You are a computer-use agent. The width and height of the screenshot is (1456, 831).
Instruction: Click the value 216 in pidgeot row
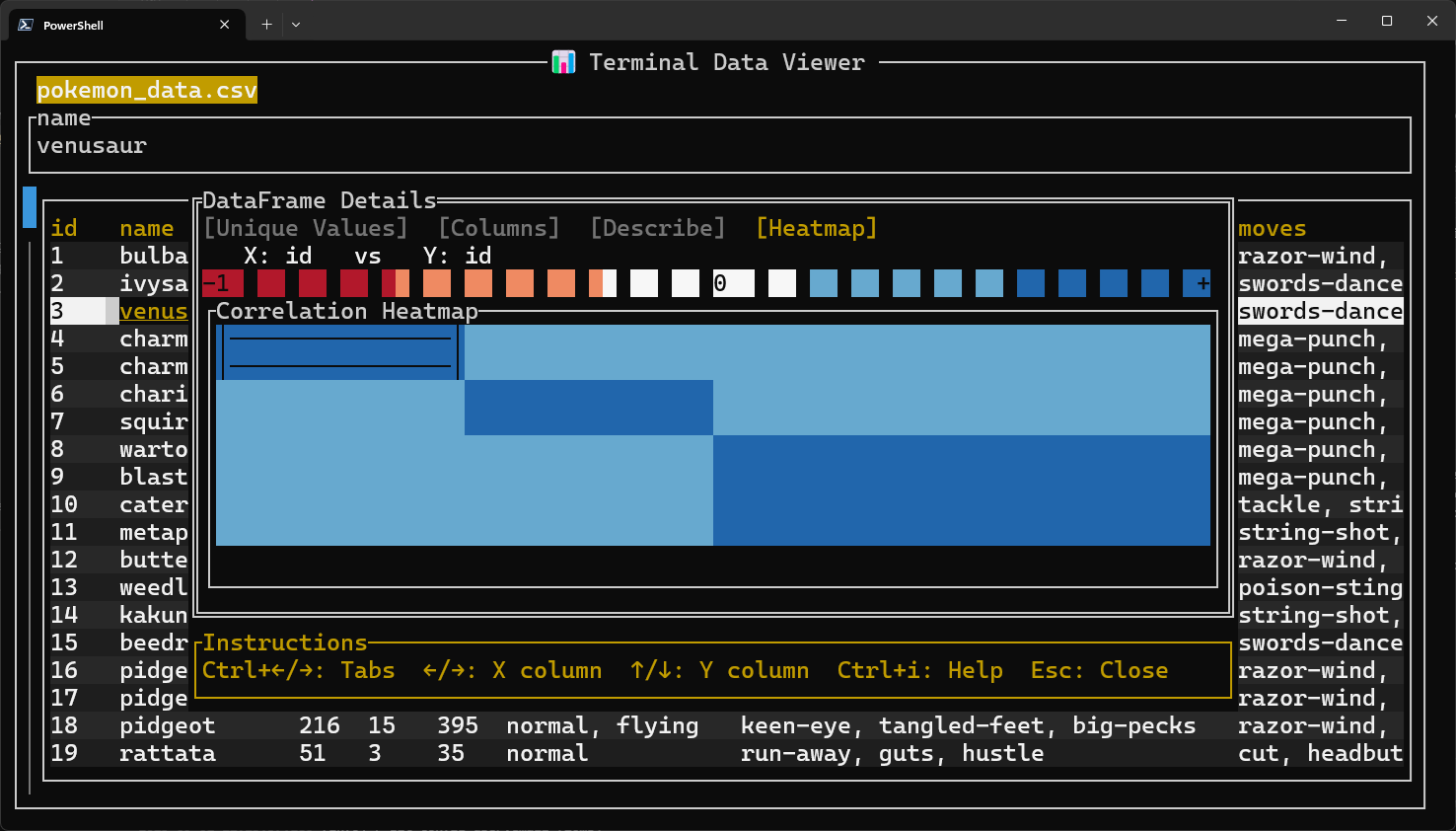320,725
